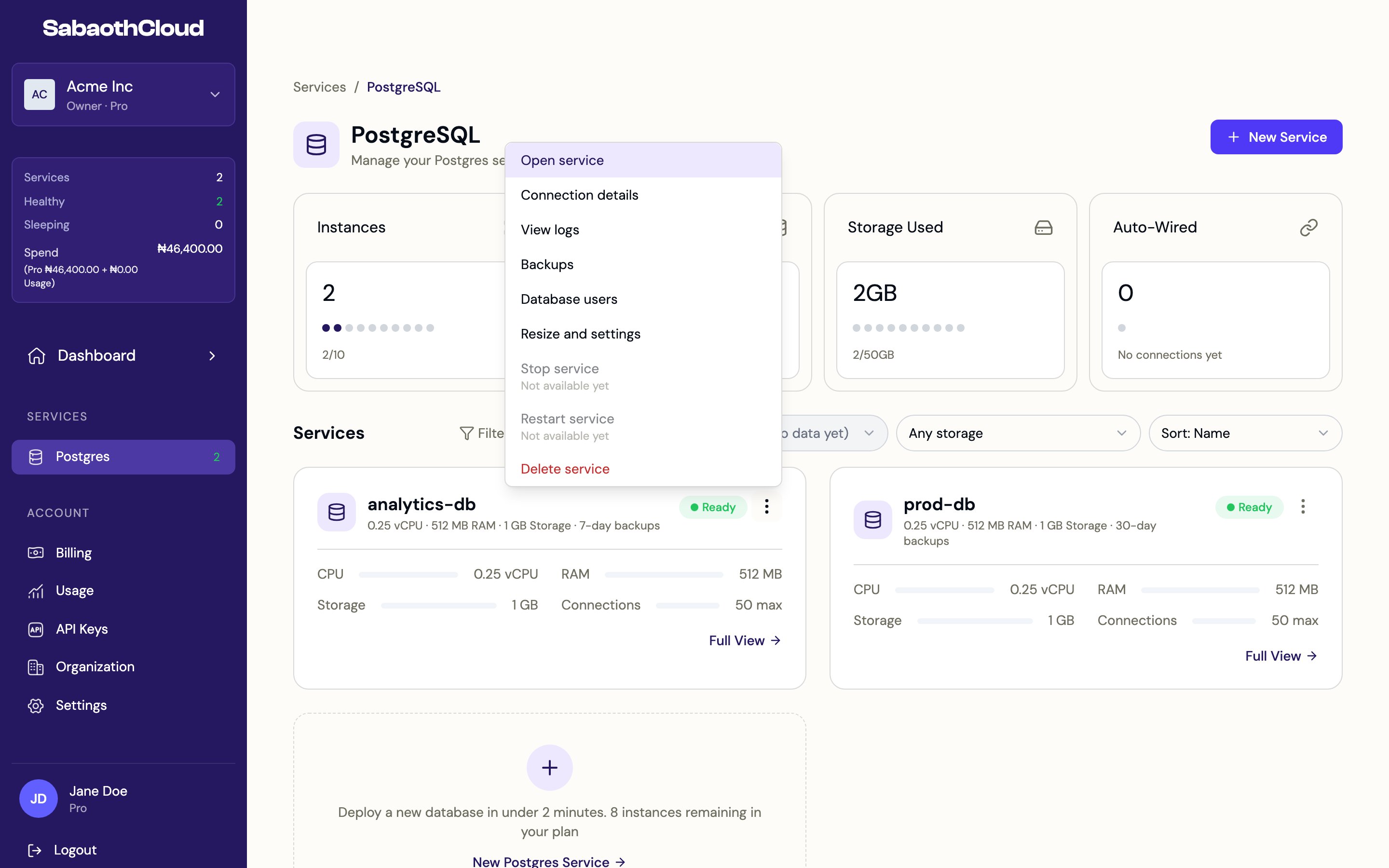Expand the Dashboard chevron
The image size is (1389, 868).
coord(212,356)
